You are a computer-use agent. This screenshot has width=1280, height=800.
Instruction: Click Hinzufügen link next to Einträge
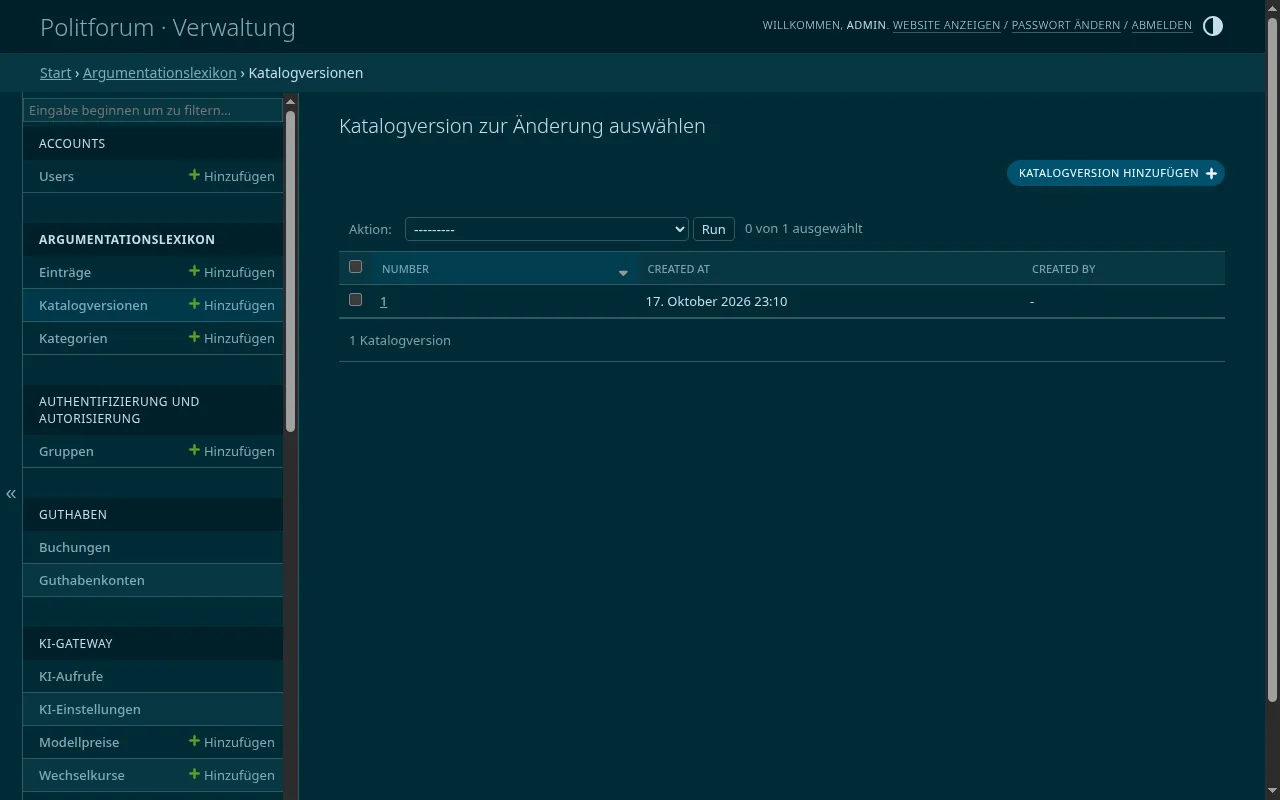(232, 272)
